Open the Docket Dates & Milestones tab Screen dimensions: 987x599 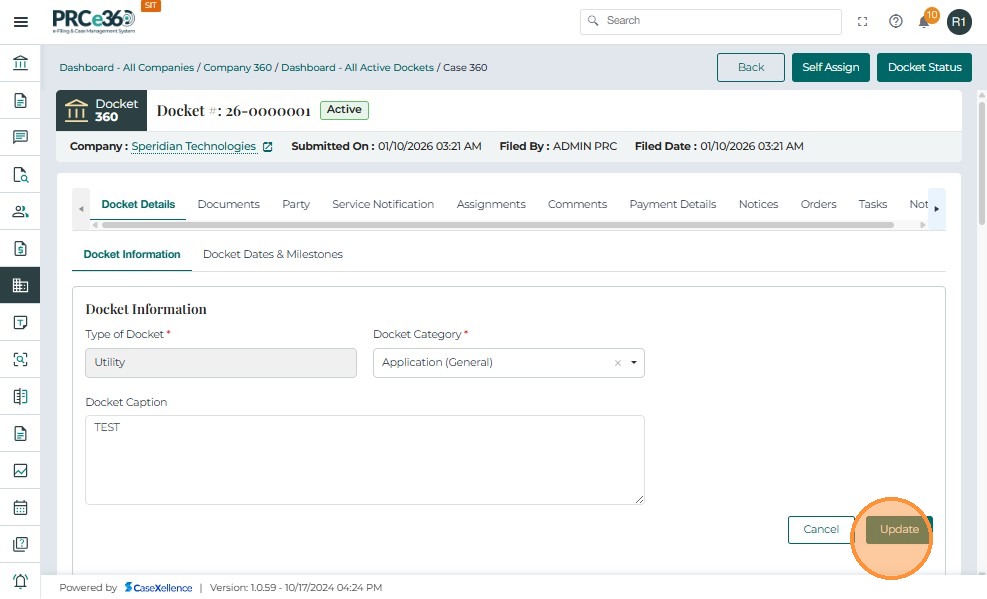point(273,254)
